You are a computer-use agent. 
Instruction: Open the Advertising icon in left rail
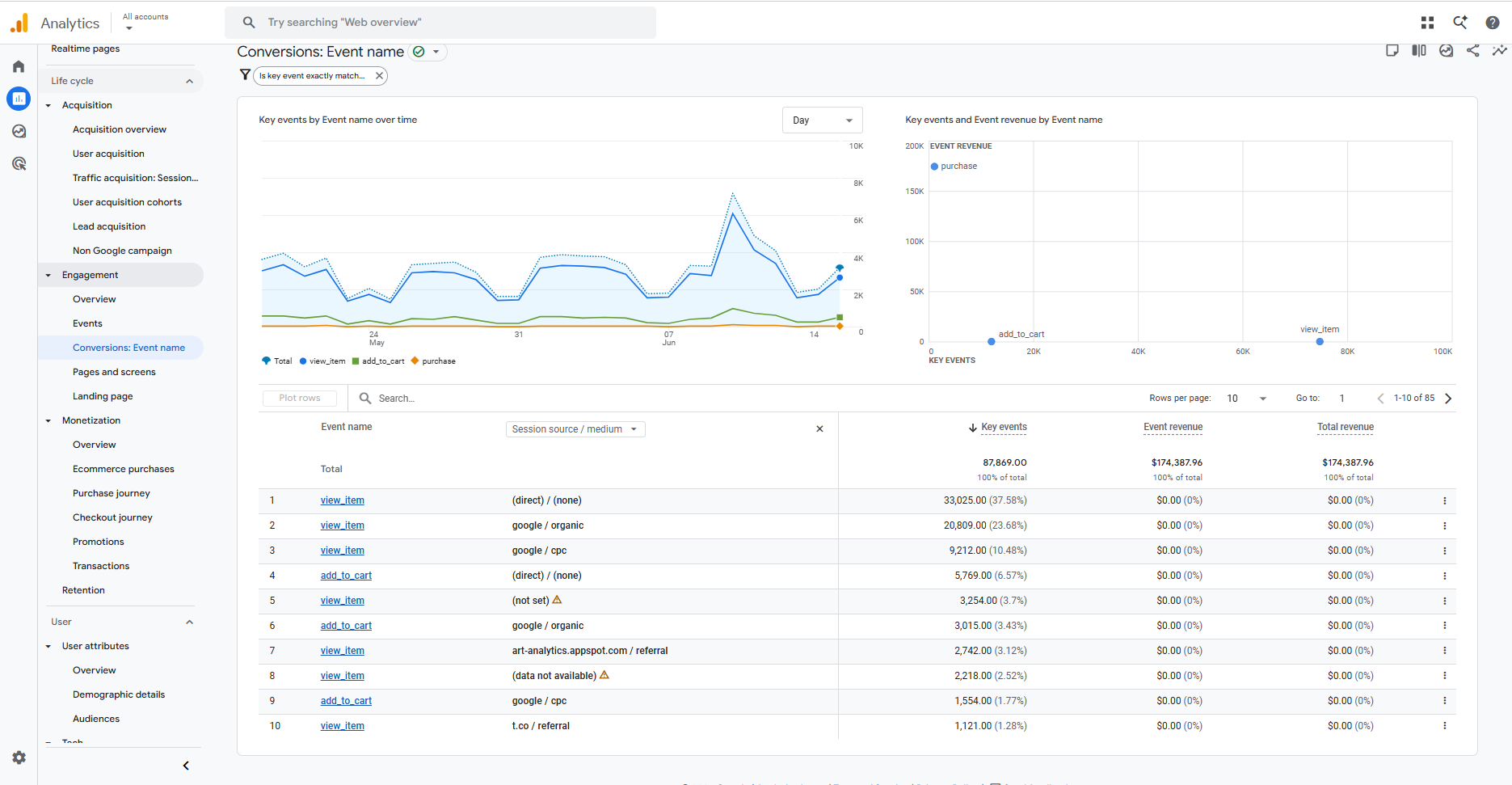click(19, 163)
